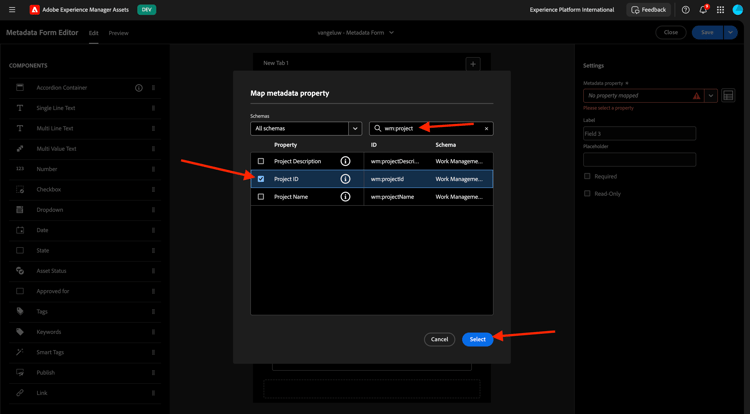Select the Checkbox component icon
Screen dimensions: 750x414
coord(20,189)
